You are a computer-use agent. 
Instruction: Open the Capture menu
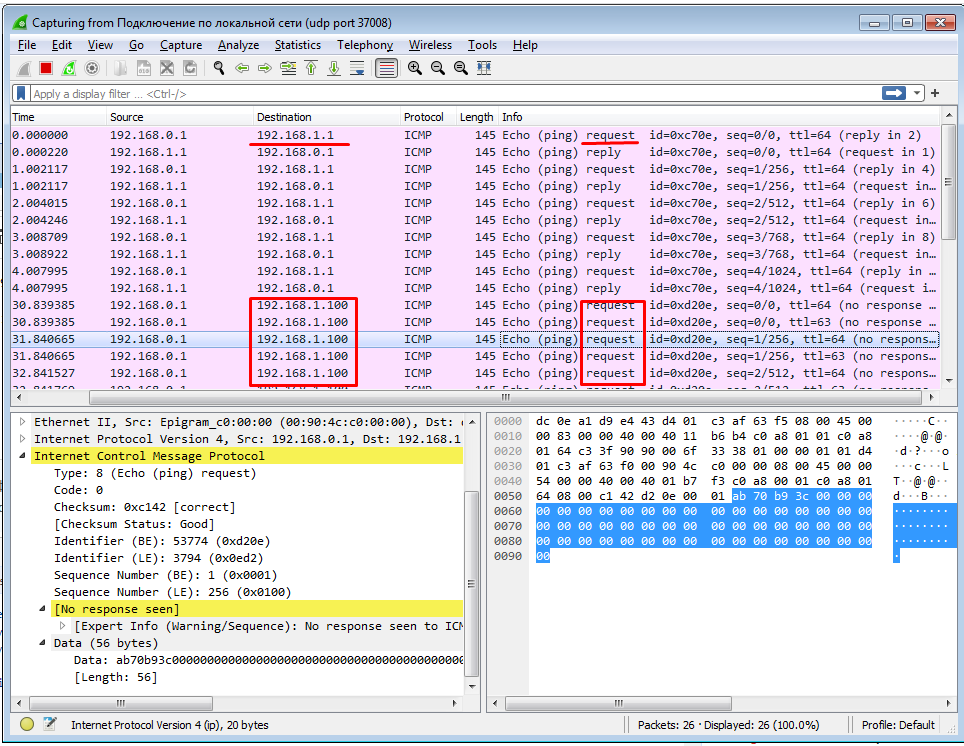[181, 45]
